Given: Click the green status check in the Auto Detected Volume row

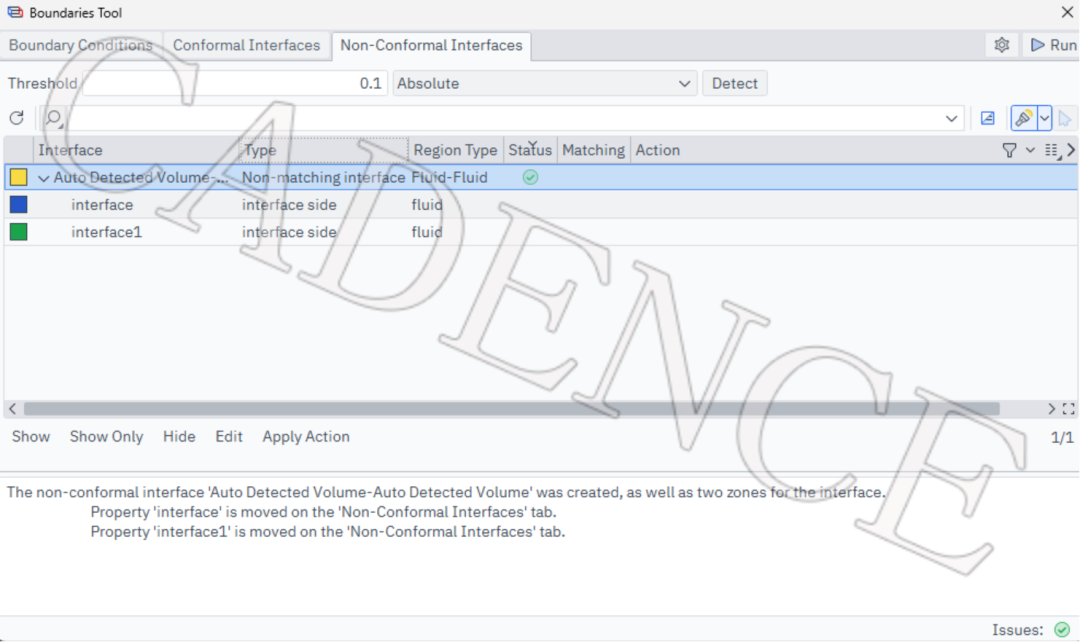Looking at the screenshot, I should coord(530,178).
